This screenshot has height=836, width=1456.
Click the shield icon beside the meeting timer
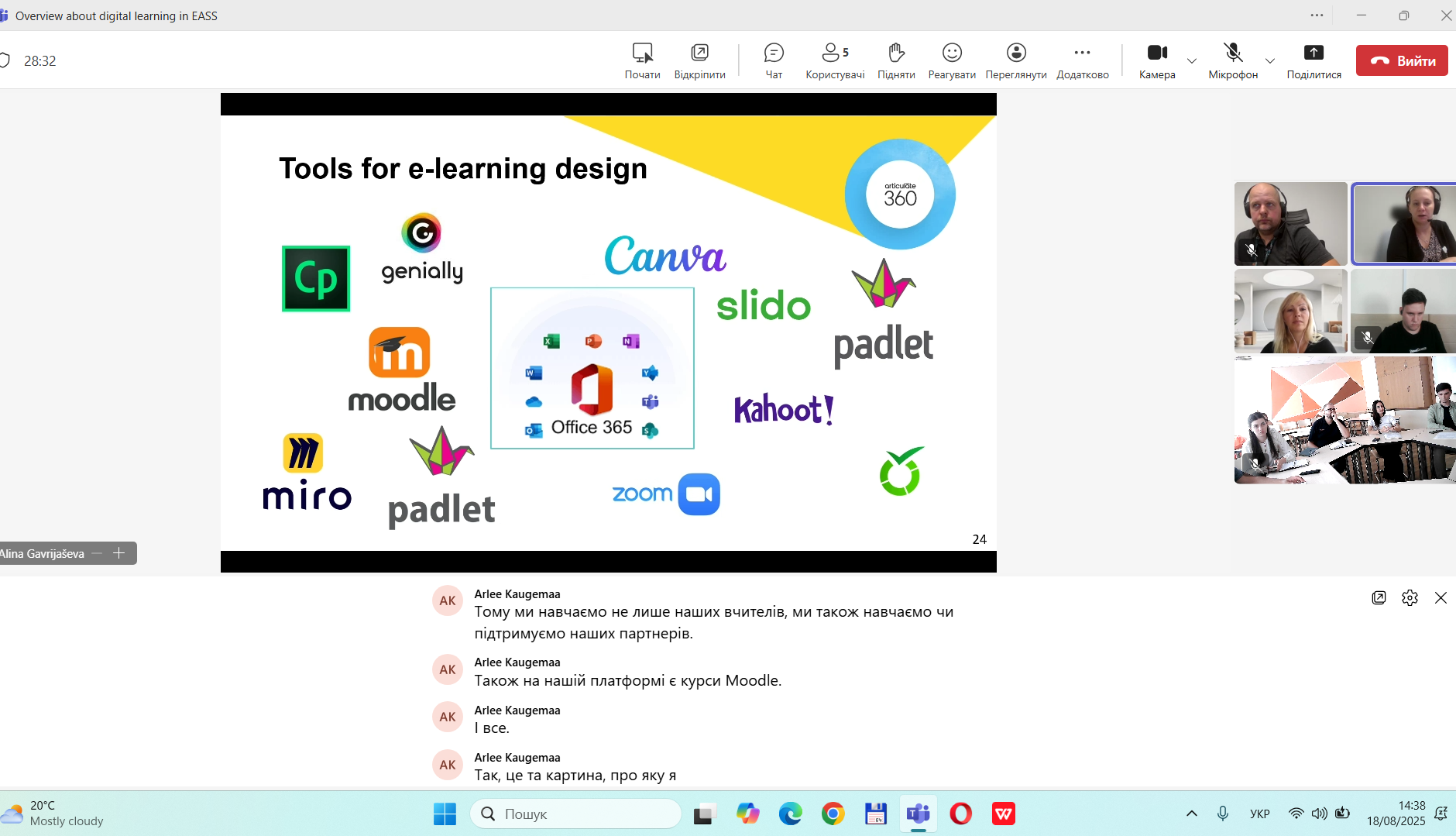5,60
